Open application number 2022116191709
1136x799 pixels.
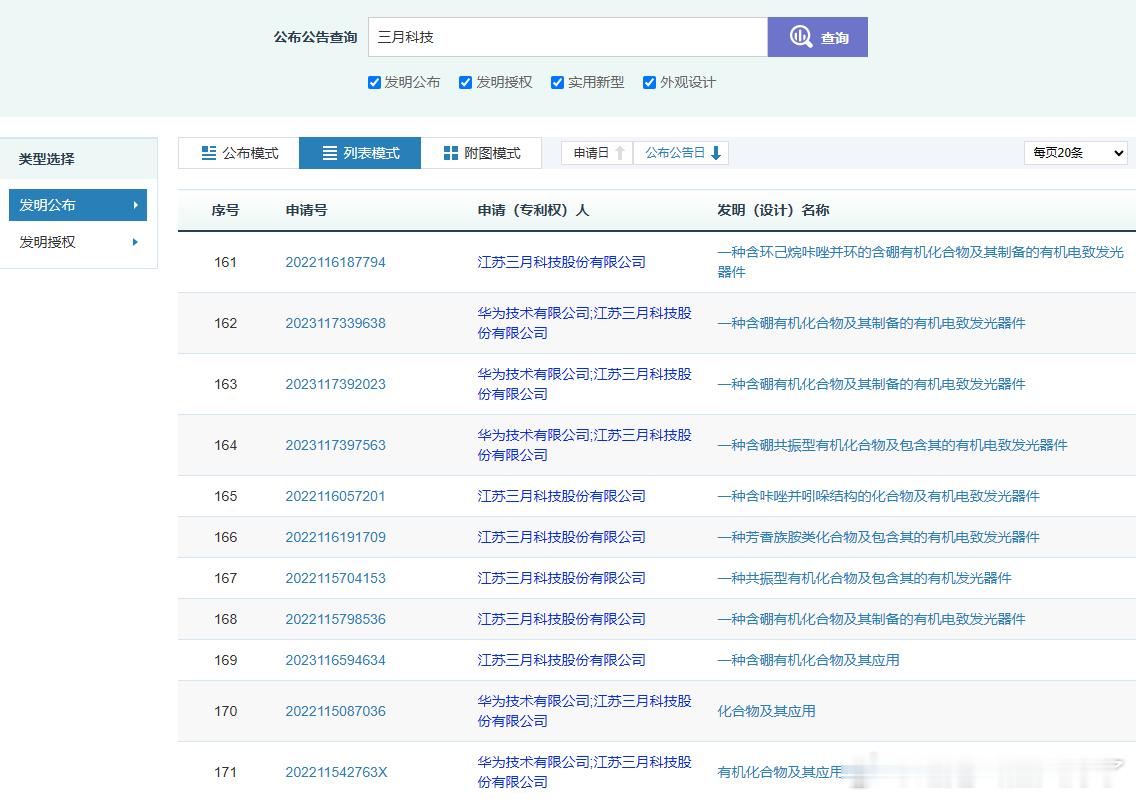coord(335,537)
